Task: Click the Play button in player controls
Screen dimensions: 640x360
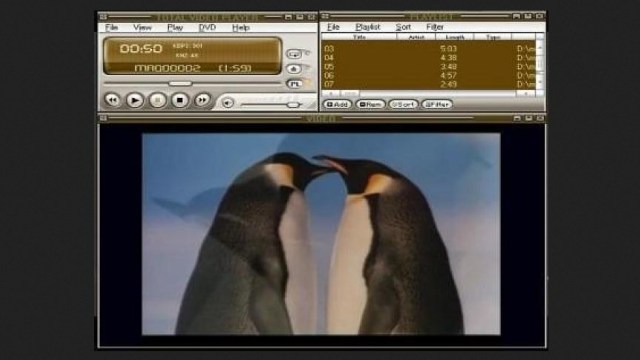Action: click(135, 100)
